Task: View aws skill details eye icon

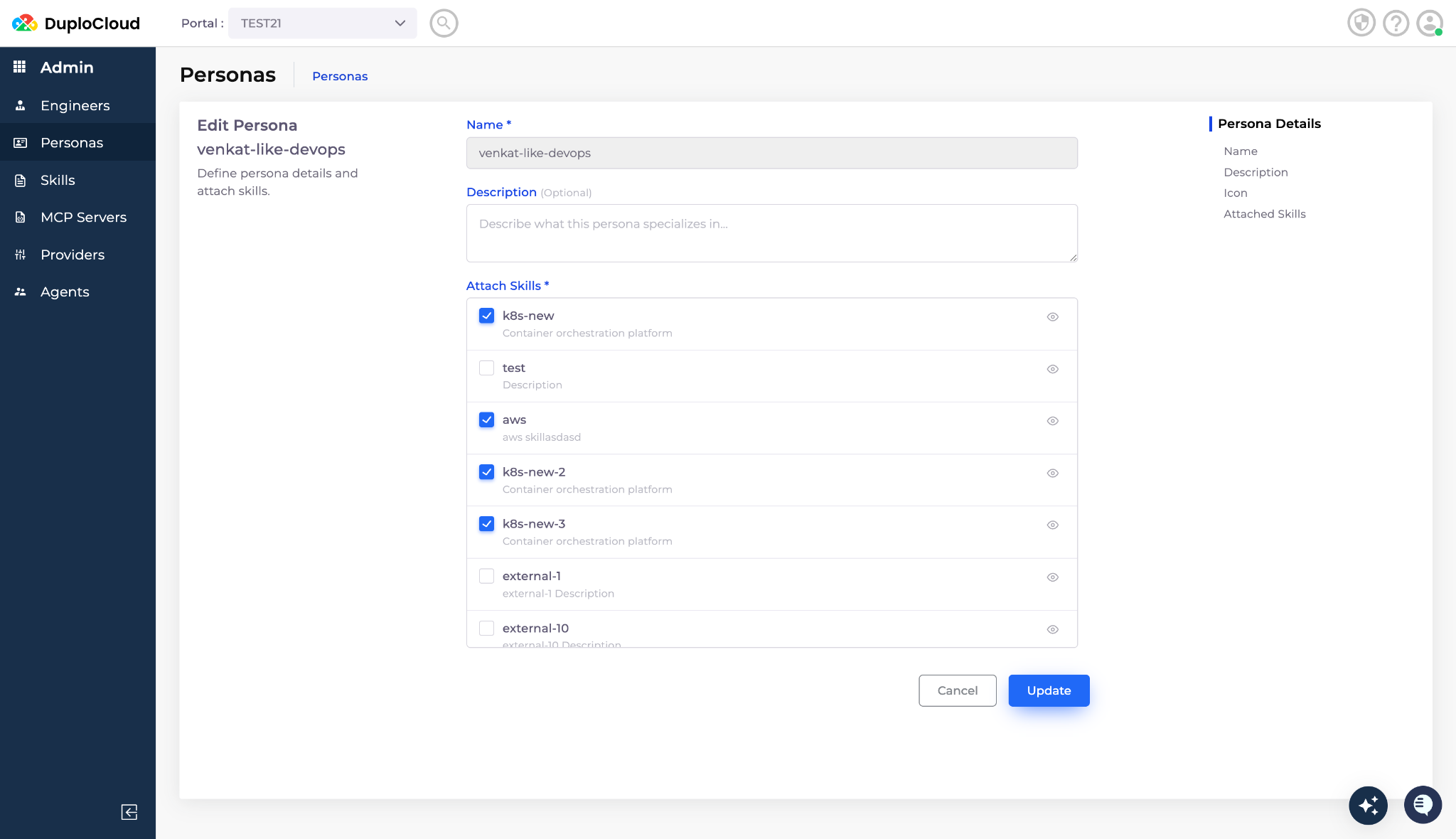Action: [x=1053, y=421]
